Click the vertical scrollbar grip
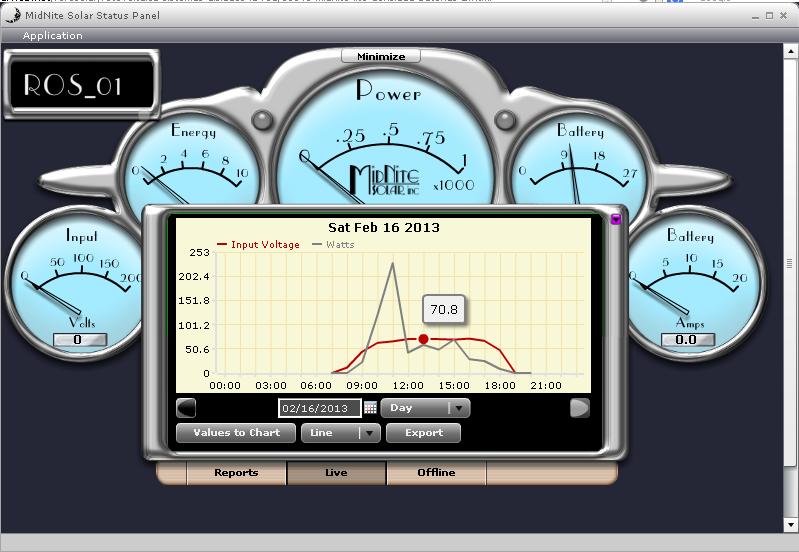 point(790,263)
